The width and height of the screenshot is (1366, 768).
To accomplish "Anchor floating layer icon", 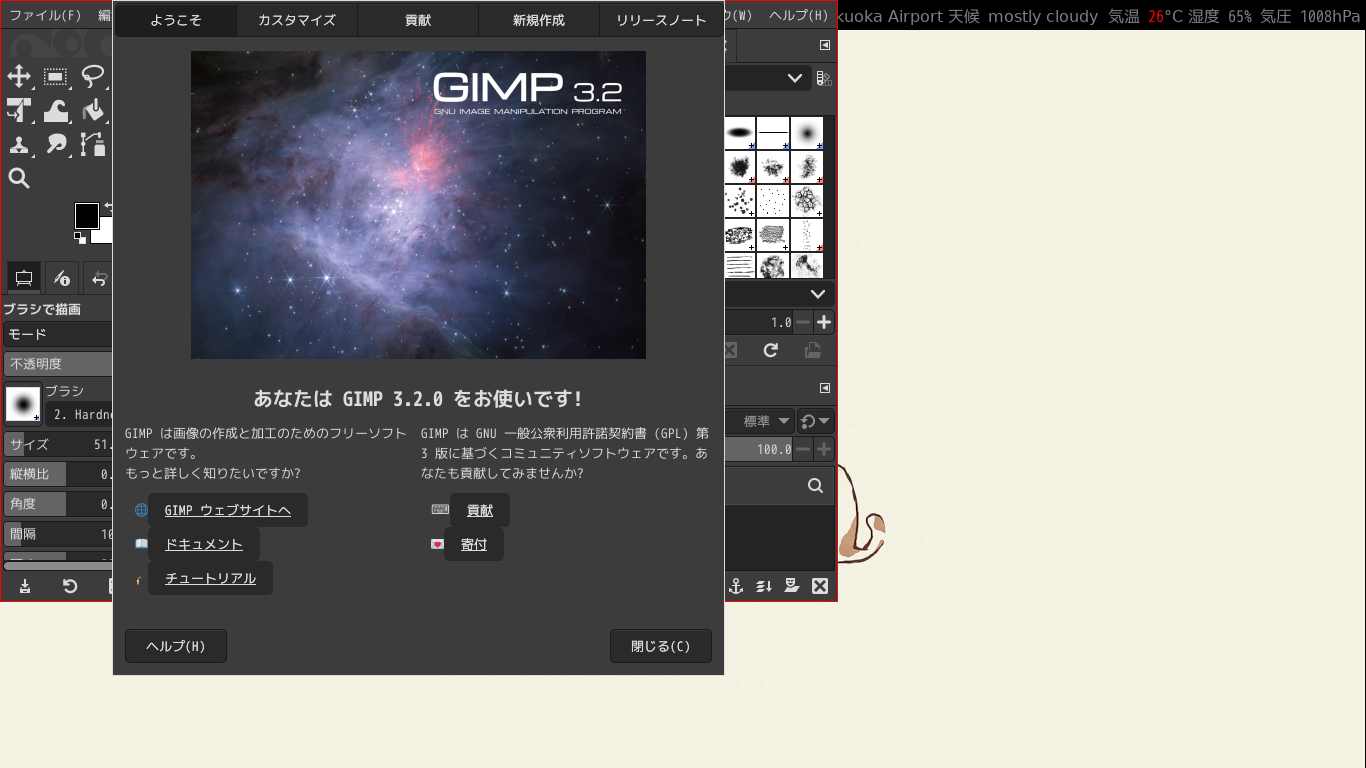I will tap(736, 586).
